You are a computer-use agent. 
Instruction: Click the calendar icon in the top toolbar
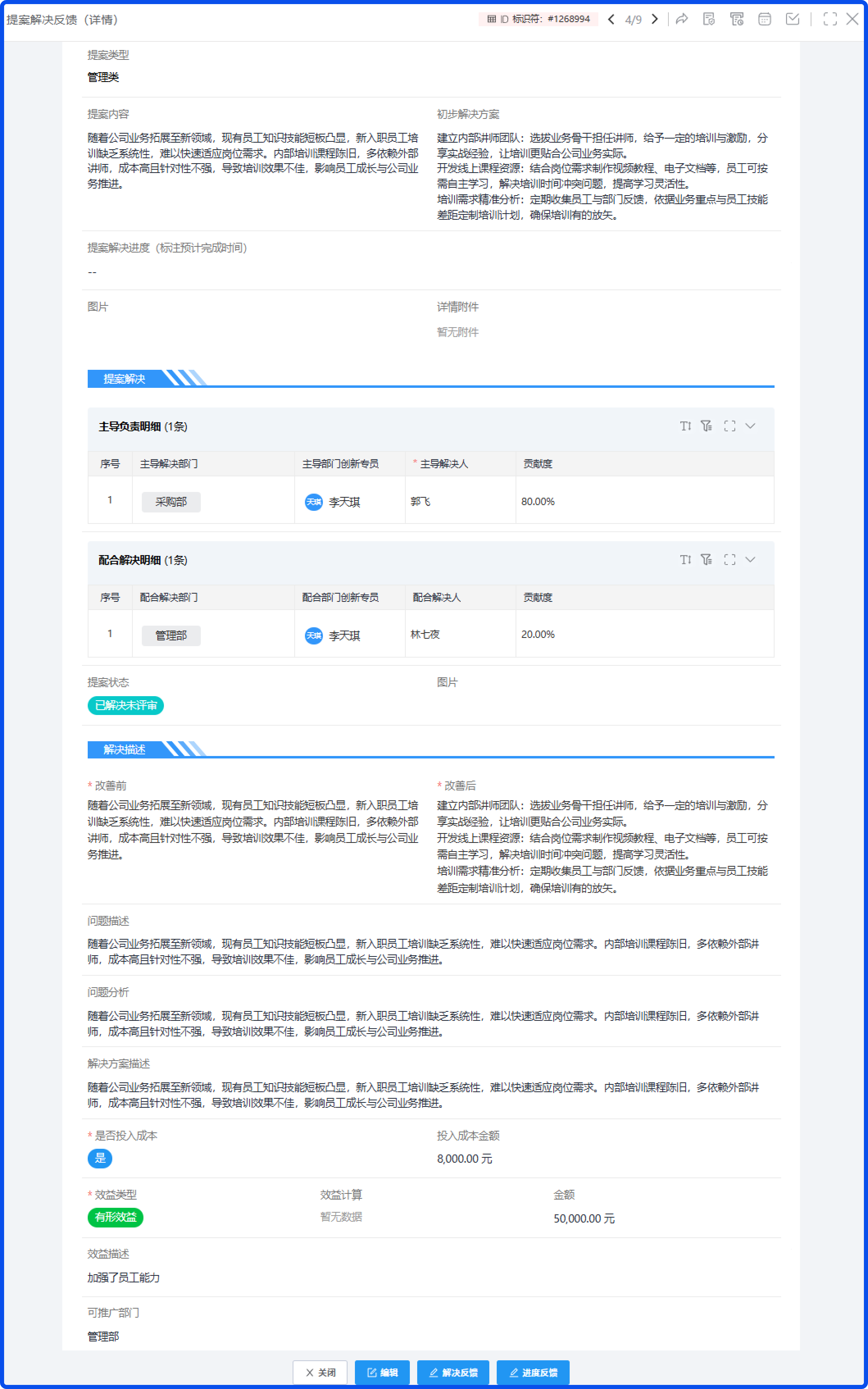tap(765, 19)
